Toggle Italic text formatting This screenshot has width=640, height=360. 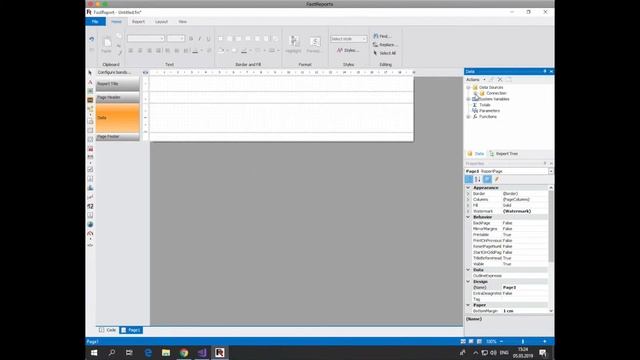(200, 38)
